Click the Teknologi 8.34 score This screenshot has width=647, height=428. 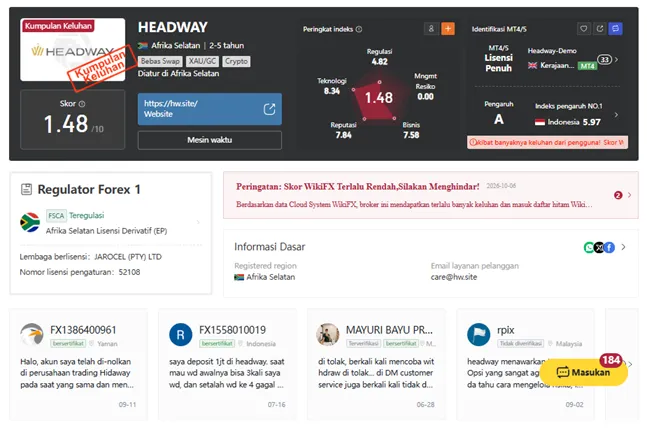point(332,86)
